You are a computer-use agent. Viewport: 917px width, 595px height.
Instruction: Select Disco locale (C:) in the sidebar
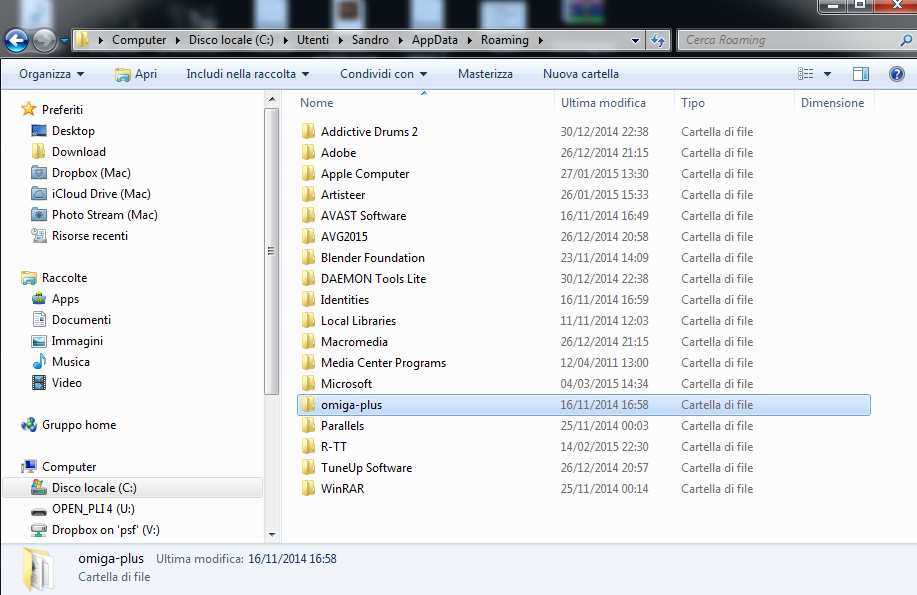tap(133, 488)
